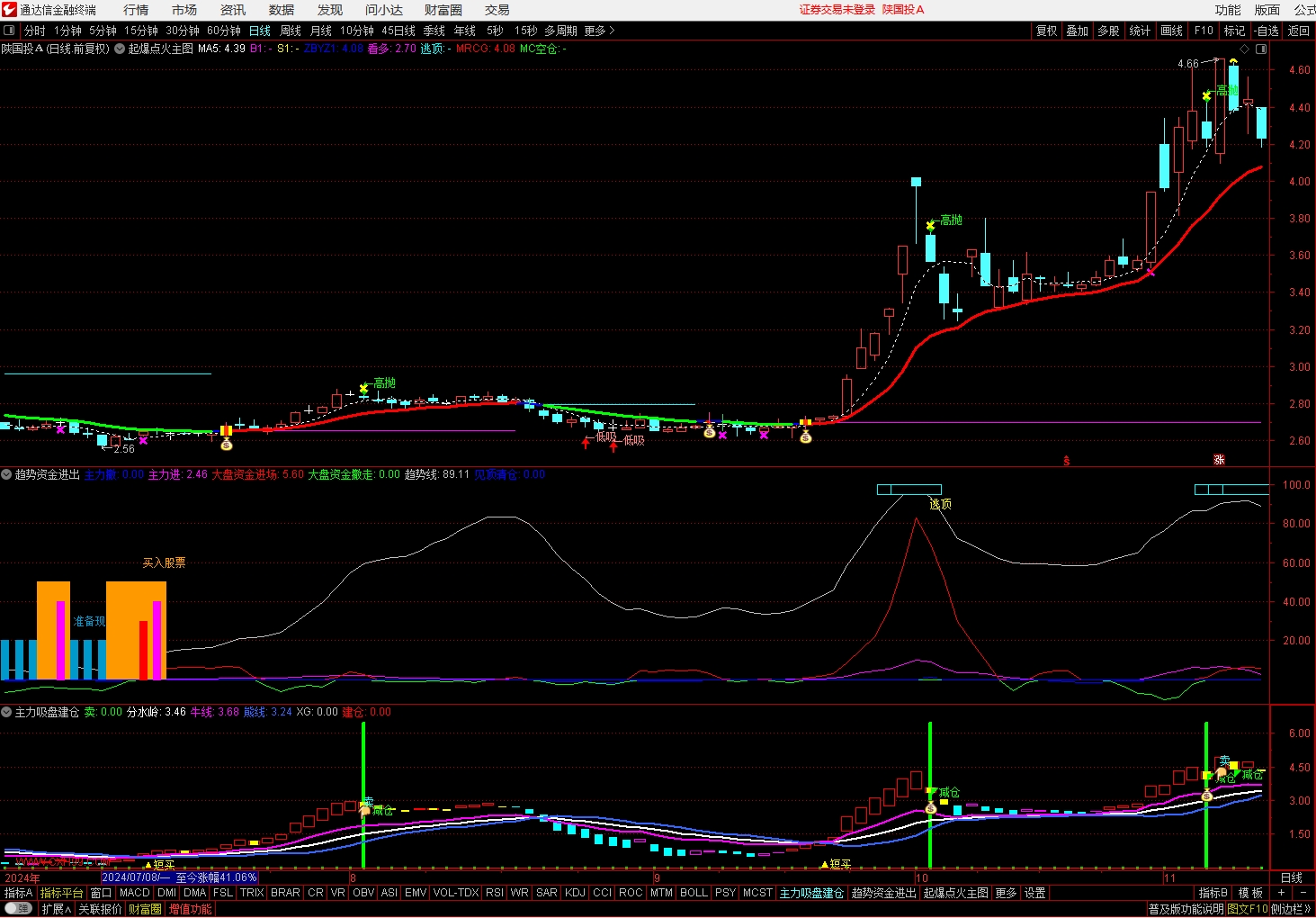Screen dimensions: 1316x918
Task: Click 叠加 overlay button
Action: coord(1078,31)
